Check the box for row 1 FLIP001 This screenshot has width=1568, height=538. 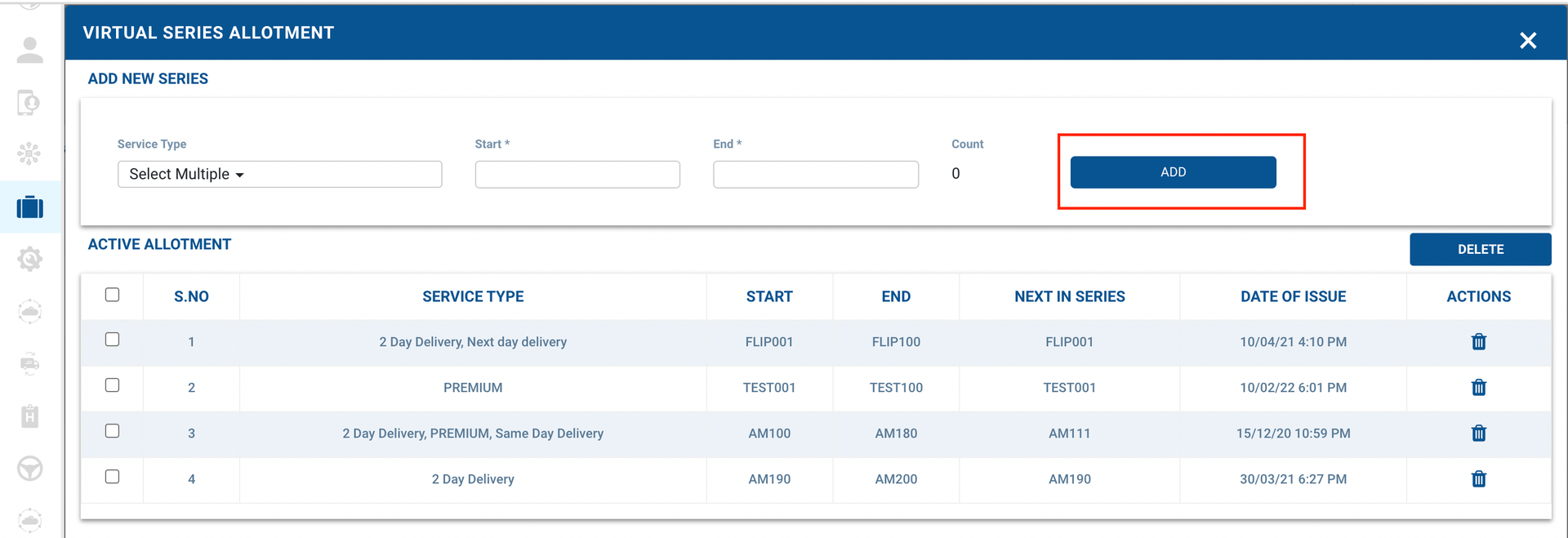point(113,340)
